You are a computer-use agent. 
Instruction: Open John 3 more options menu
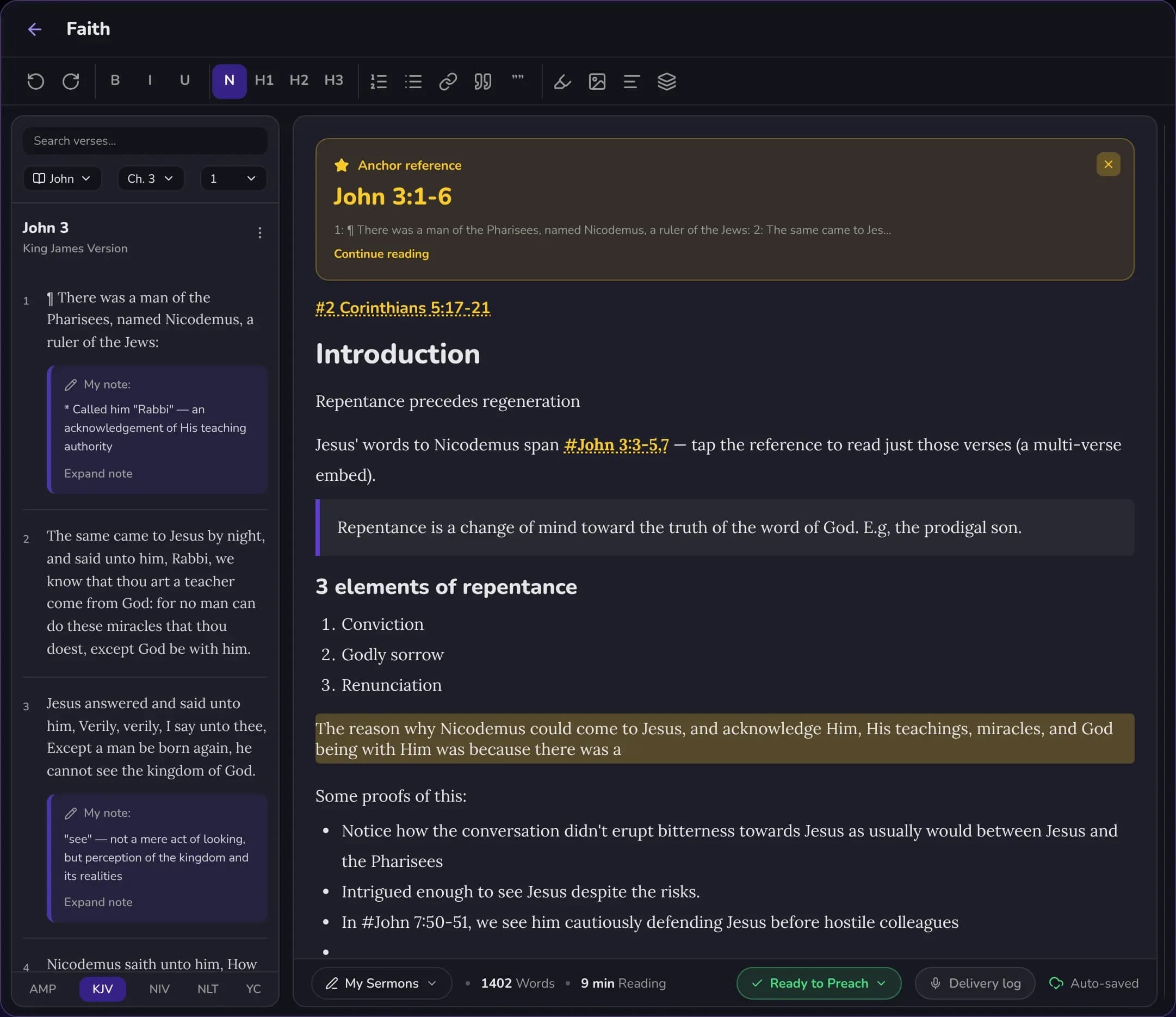tap(260, 233)
